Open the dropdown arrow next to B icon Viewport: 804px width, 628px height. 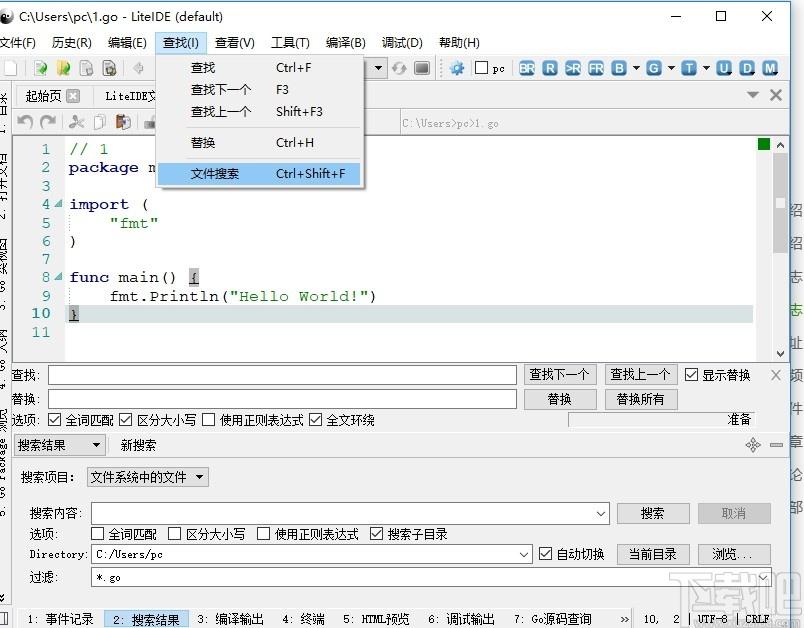click(x=636, y=68)
